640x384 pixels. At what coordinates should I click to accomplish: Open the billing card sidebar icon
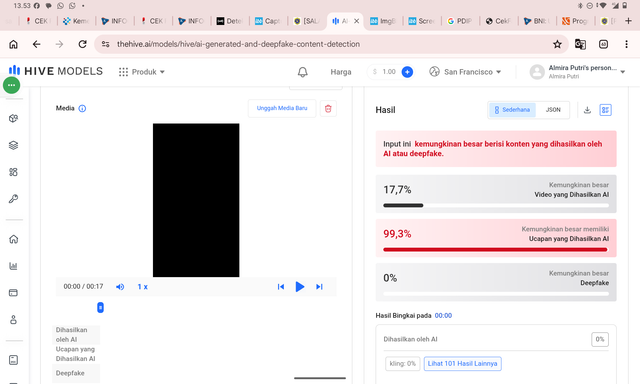(x=13, y=293)
